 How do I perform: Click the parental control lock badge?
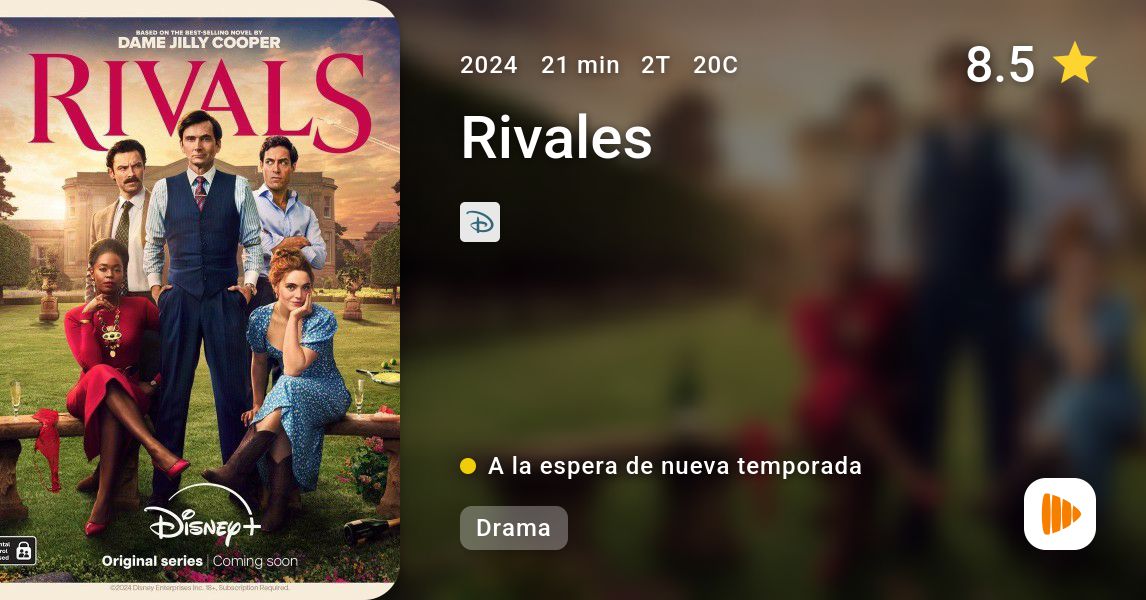click(18, 551)
